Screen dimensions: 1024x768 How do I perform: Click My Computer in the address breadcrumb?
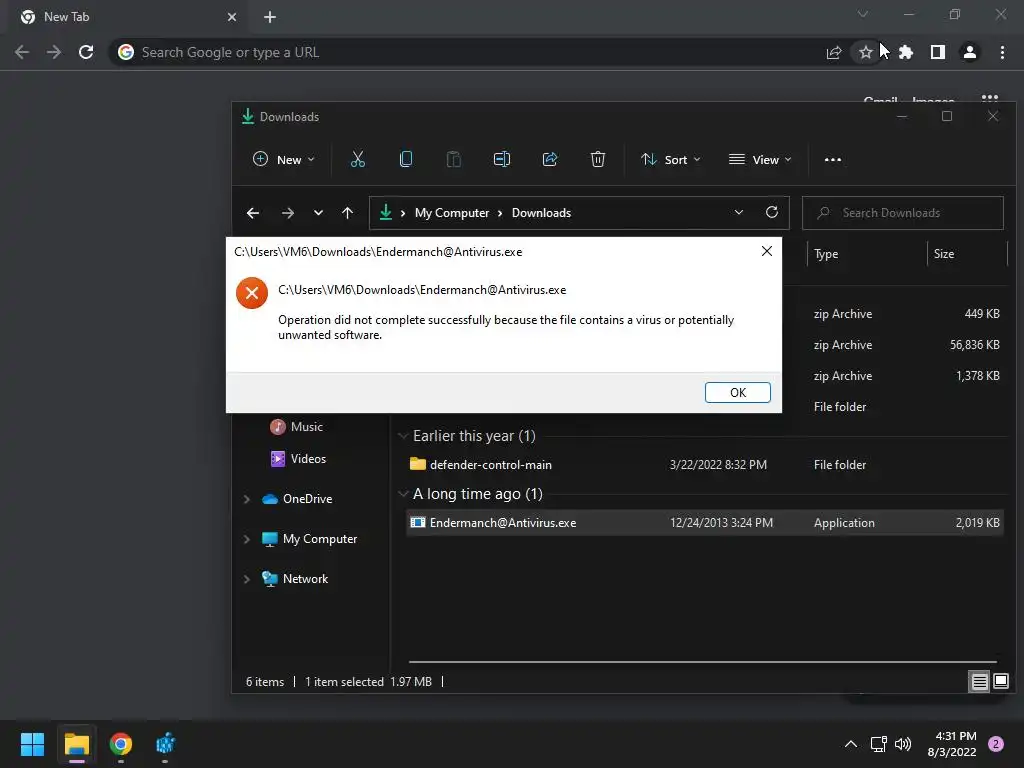(452, 213)
